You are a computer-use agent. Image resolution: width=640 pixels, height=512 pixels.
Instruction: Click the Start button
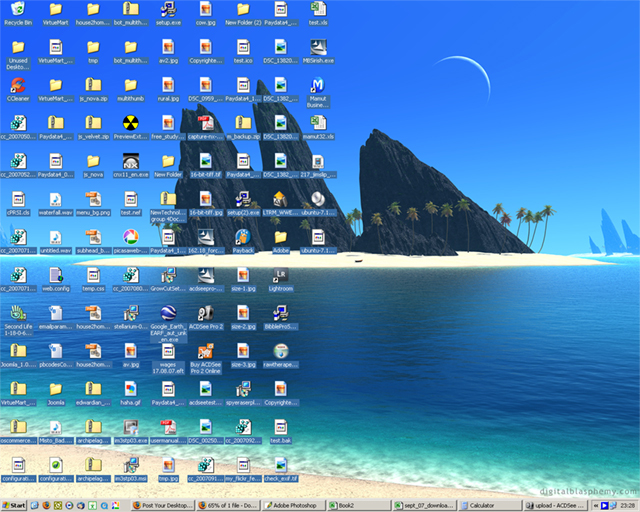[13, 505]
